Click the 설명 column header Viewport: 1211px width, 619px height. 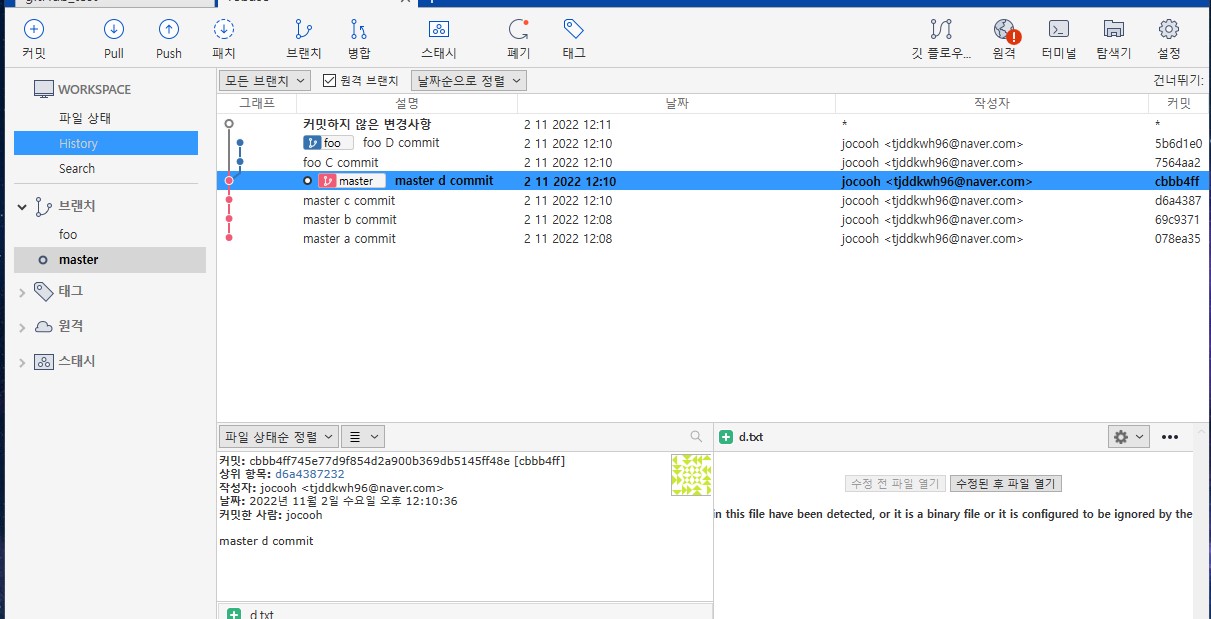pos(407,103)
